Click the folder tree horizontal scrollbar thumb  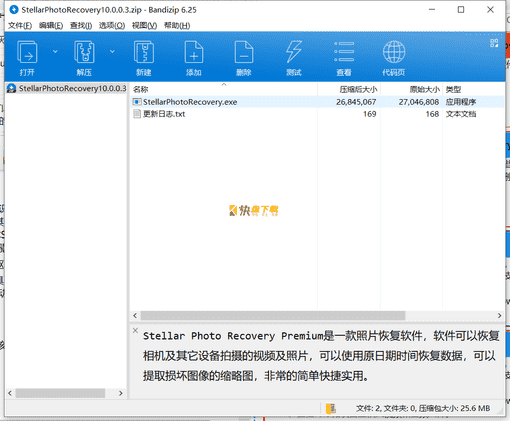pos(60,393)
